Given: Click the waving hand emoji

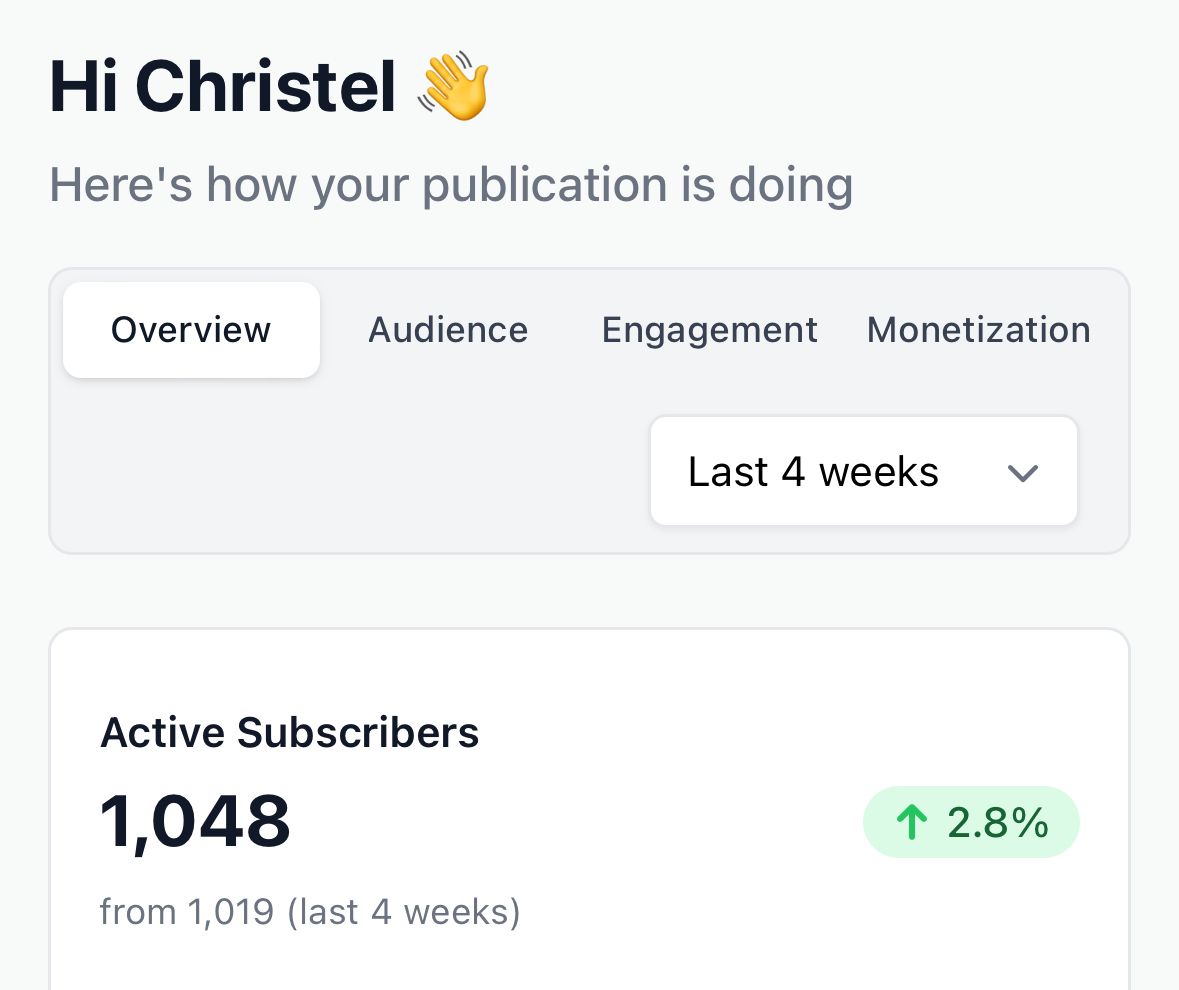Looking at the screenshot, I should (x=454, y=88).
